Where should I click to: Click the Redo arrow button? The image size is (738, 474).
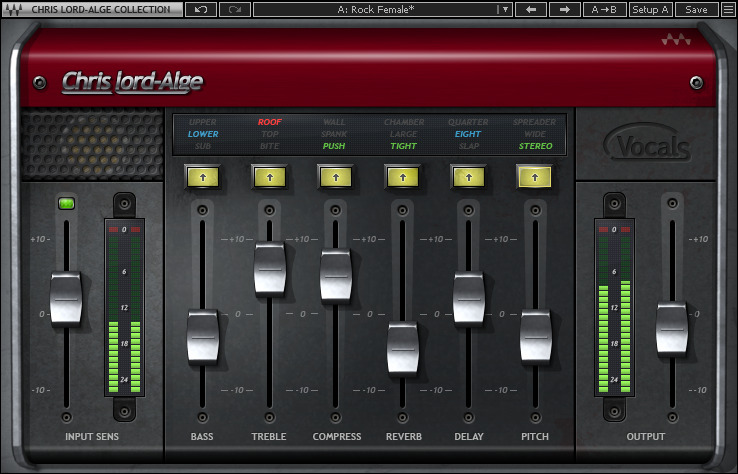coord(234,9)
